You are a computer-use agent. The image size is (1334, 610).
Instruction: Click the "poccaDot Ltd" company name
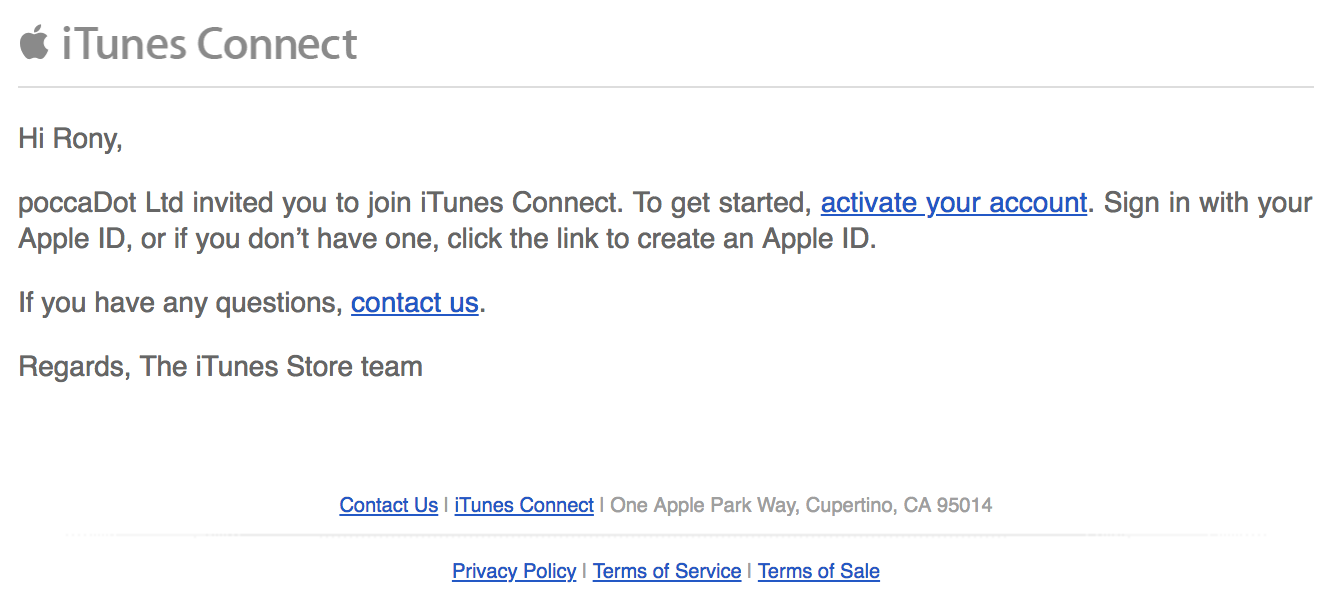coord(102,203)
